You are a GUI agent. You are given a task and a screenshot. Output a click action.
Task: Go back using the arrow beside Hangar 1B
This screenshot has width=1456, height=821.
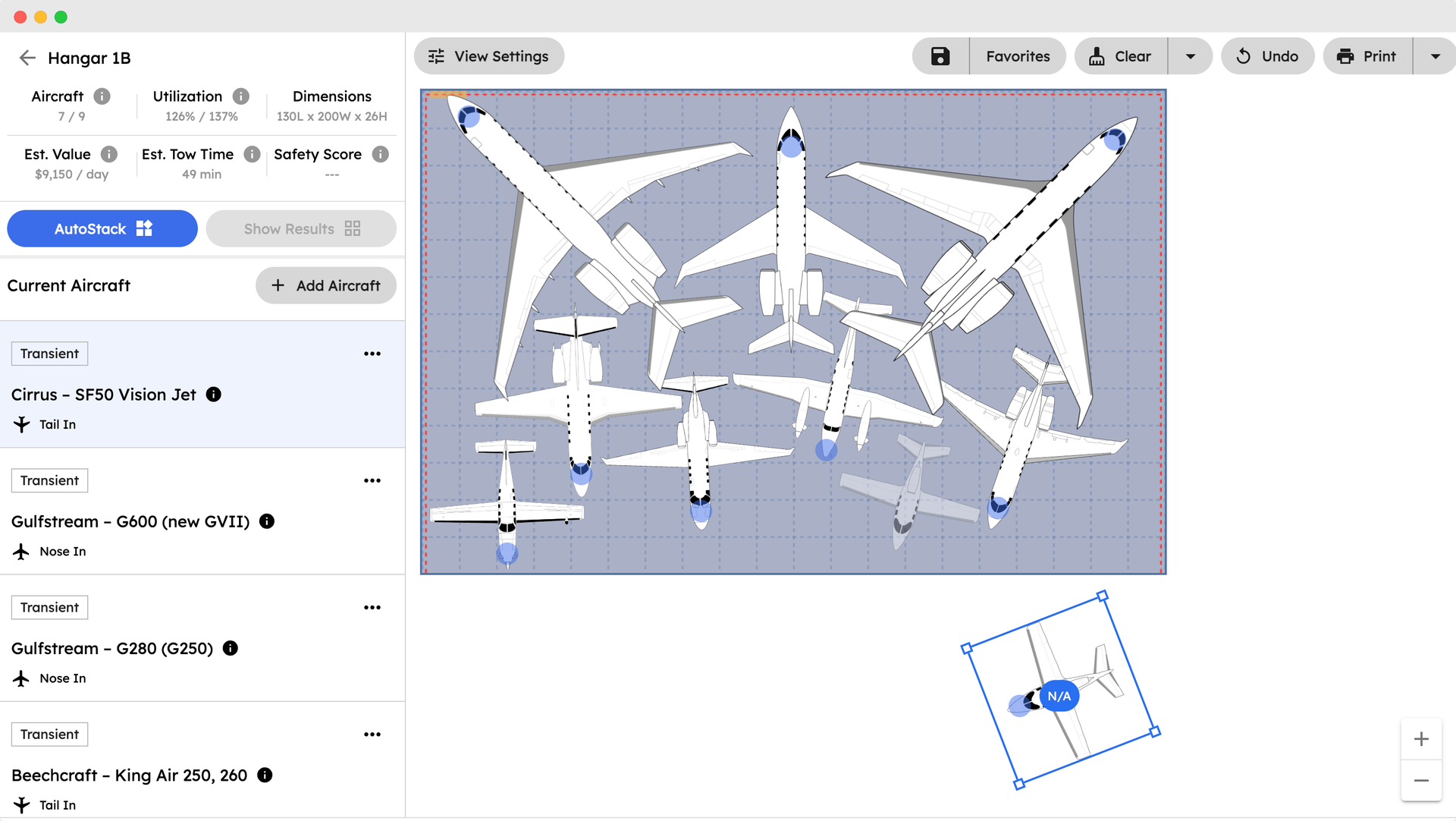27,58
